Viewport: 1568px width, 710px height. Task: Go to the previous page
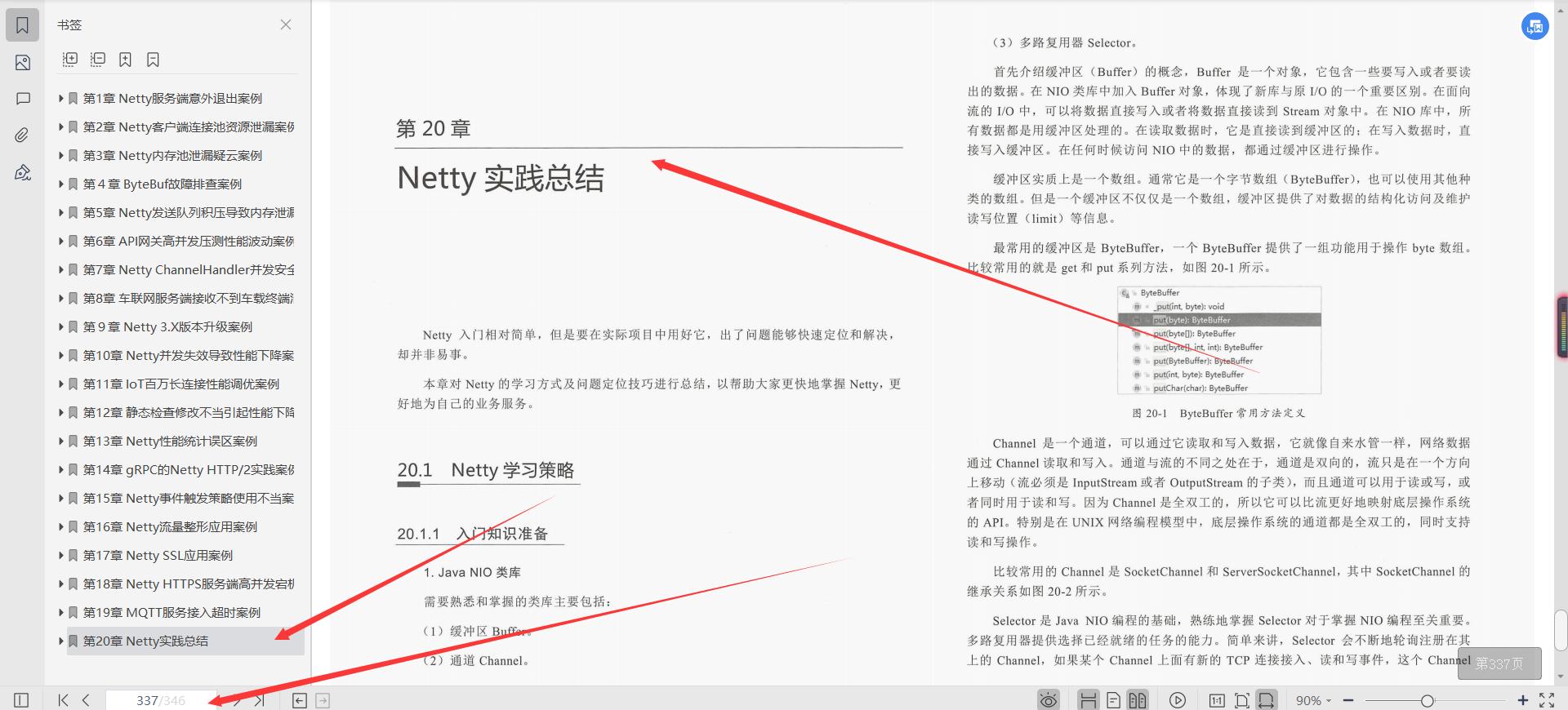coord(86,700)
